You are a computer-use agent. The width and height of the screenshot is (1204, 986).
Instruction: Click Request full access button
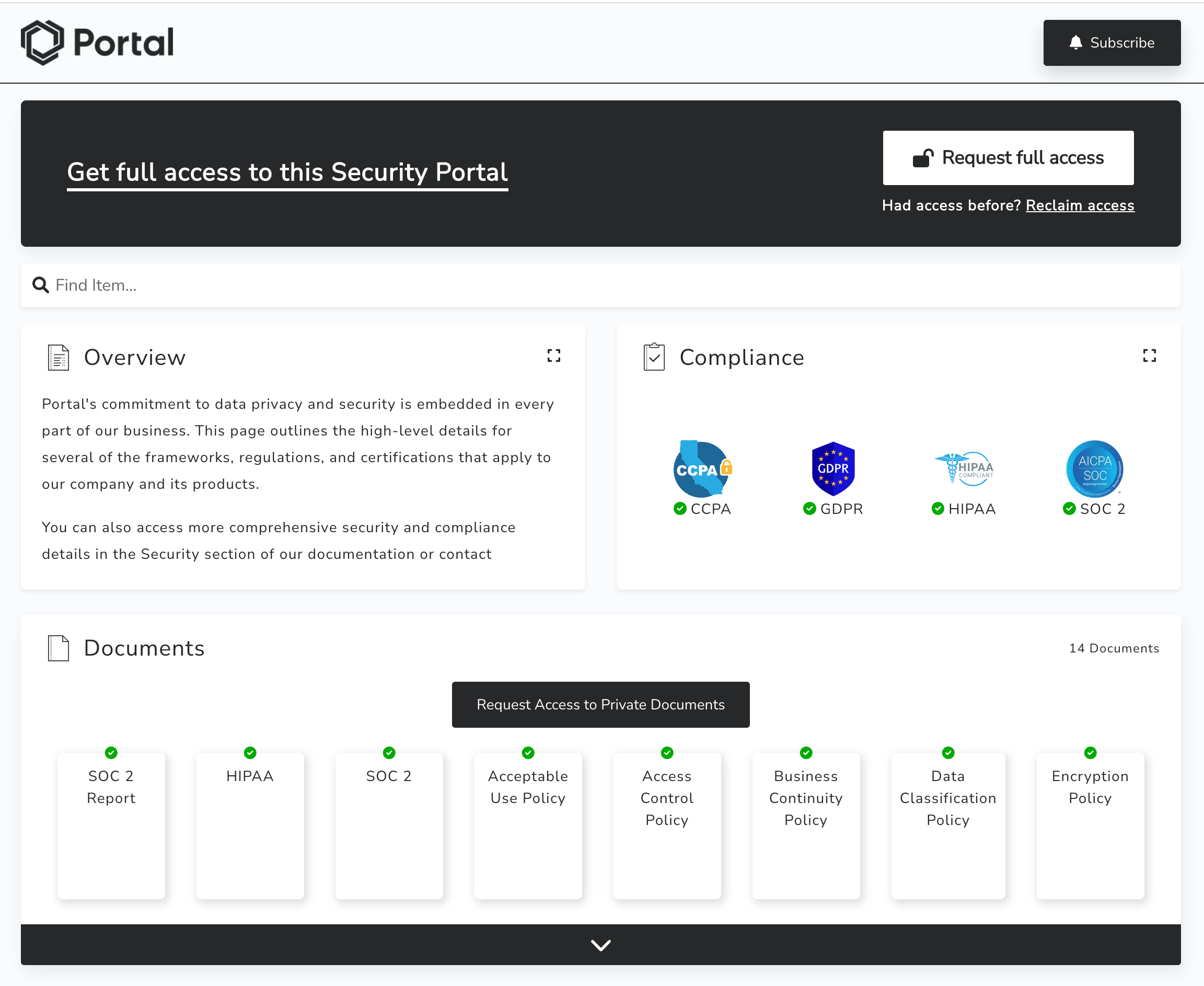(x=1008, y=158)
